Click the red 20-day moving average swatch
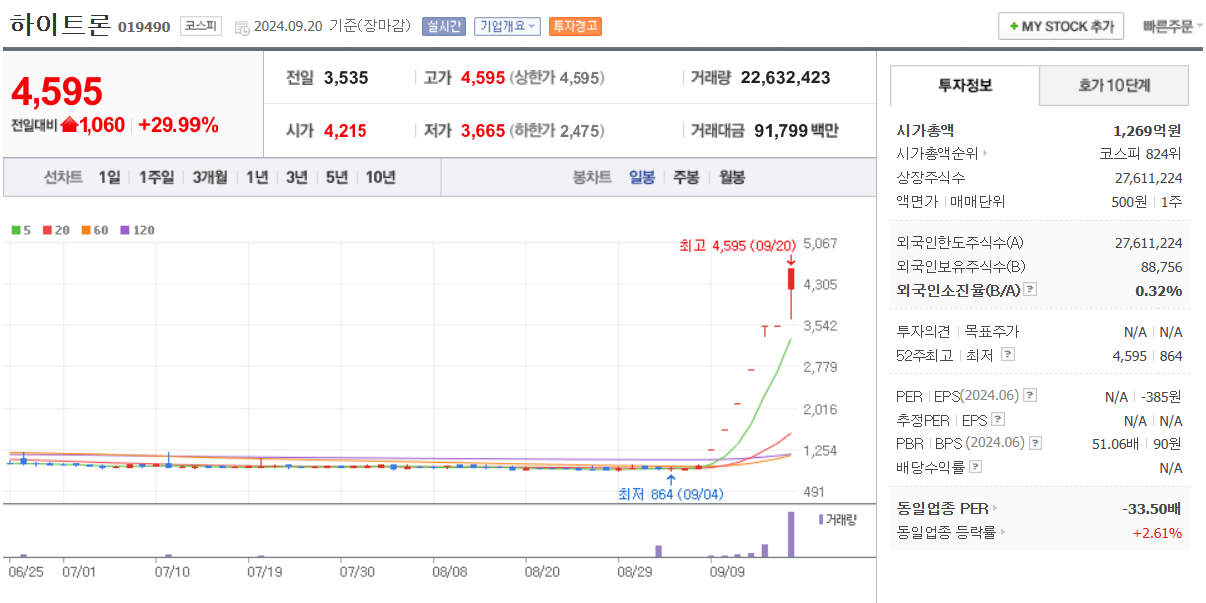This screenshot has height=603, width=1206. point(47,230)
